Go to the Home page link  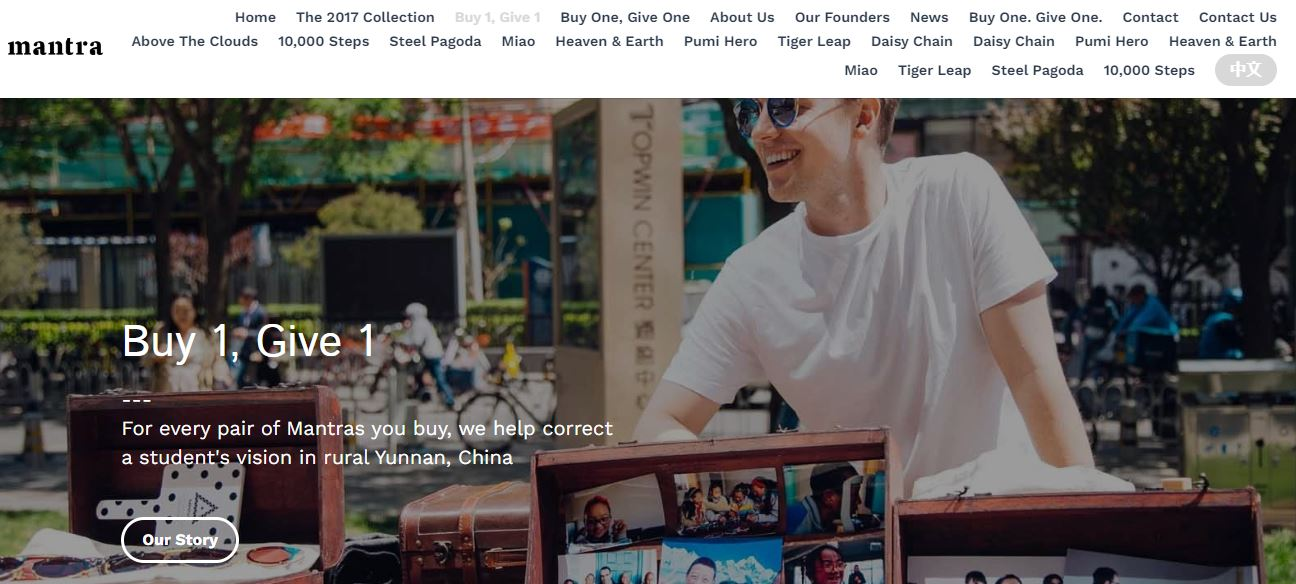click(255, 17)
